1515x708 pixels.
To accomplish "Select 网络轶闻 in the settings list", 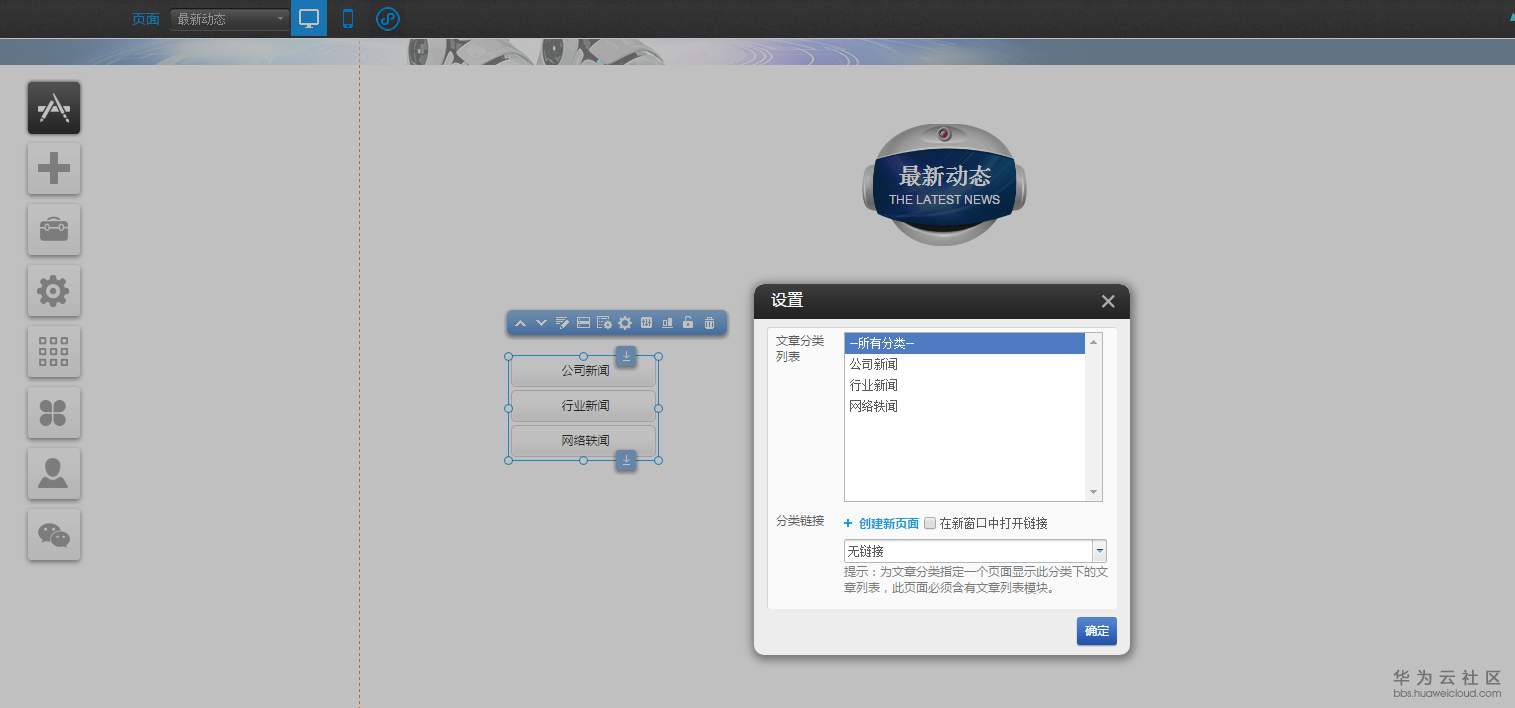I will pos(965,406).
